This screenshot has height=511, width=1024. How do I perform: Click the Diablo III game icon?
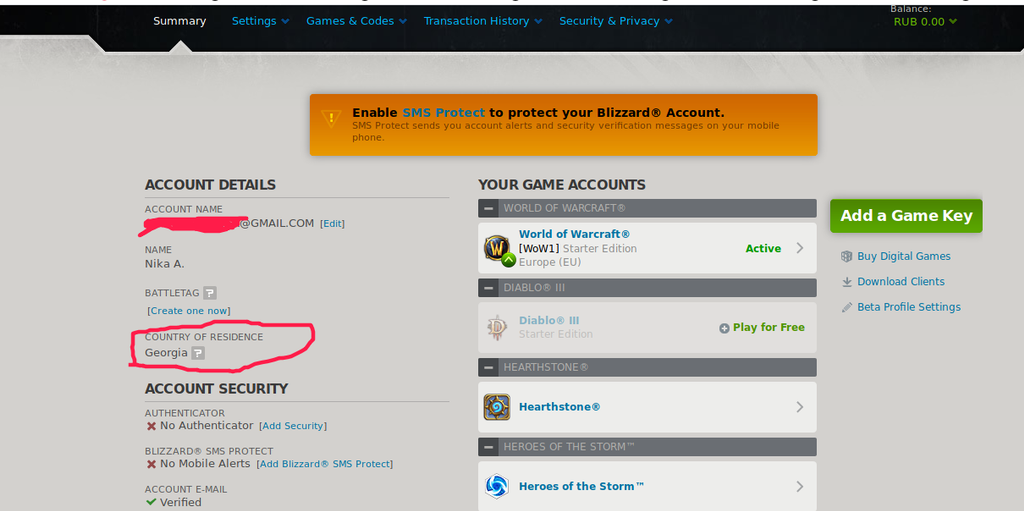point(498,327)
